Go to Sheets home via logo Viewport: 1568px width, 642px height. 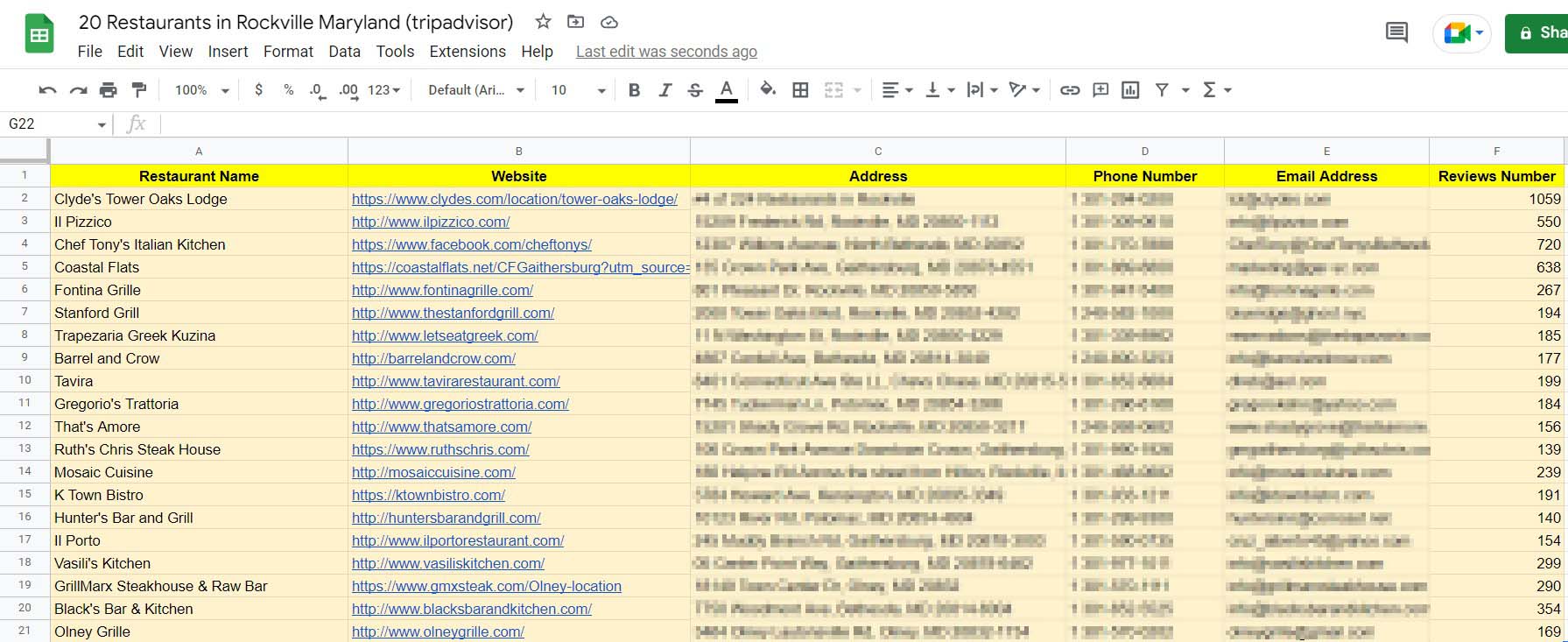[x=39, y=35]
